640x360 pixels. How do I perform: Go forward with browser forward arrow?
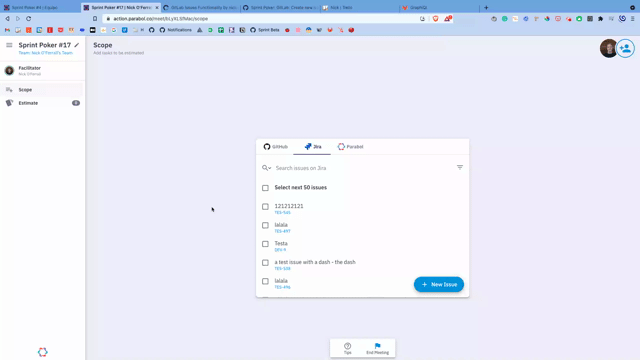click(18, 19)
